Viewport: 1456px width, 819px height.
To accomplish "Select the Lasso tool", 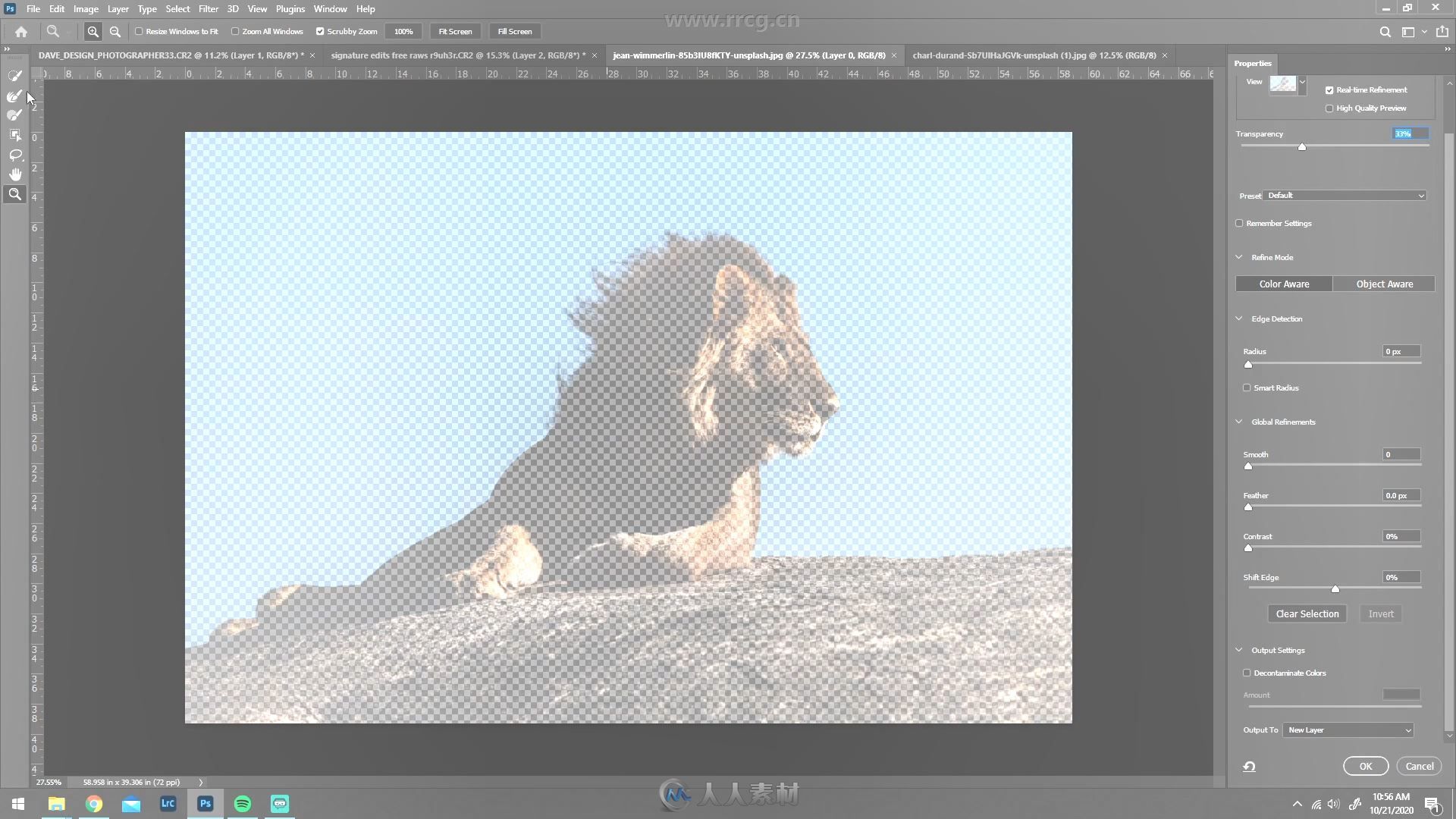I will coord(14,155).
